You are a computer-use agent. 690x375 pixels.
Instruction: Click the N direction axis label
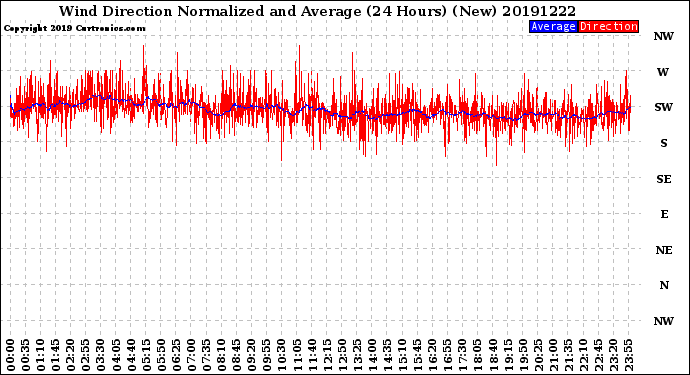(664, 285)
